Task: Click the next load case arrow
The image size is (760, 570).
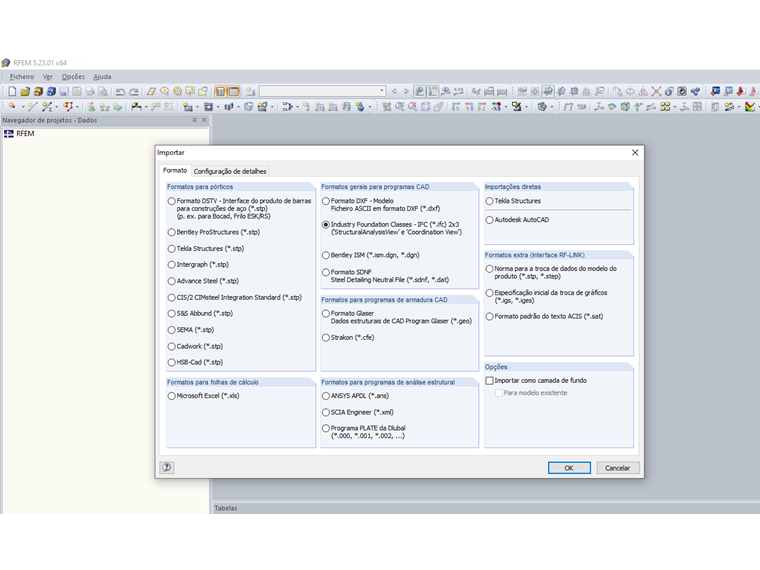Action: (x=406, y=91)
